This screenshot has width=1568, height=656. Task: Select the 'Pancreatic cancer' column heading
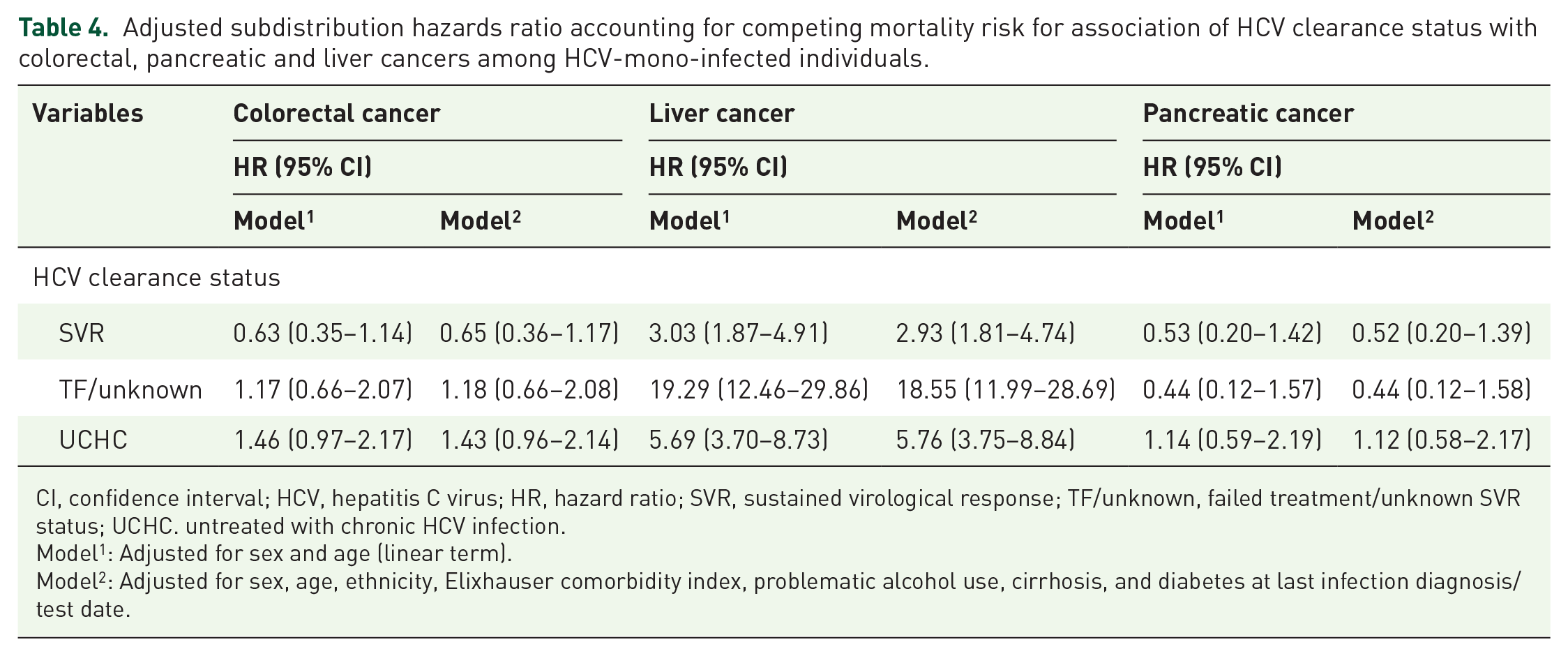(x=1248, y=113)
